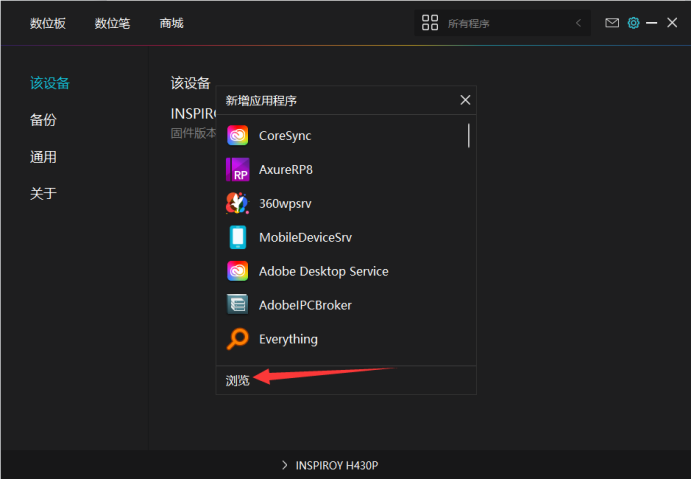Viewport: 692px width, 479px height.
Task: Click the INSPIROY H430P device name
Action: [337, 465]
